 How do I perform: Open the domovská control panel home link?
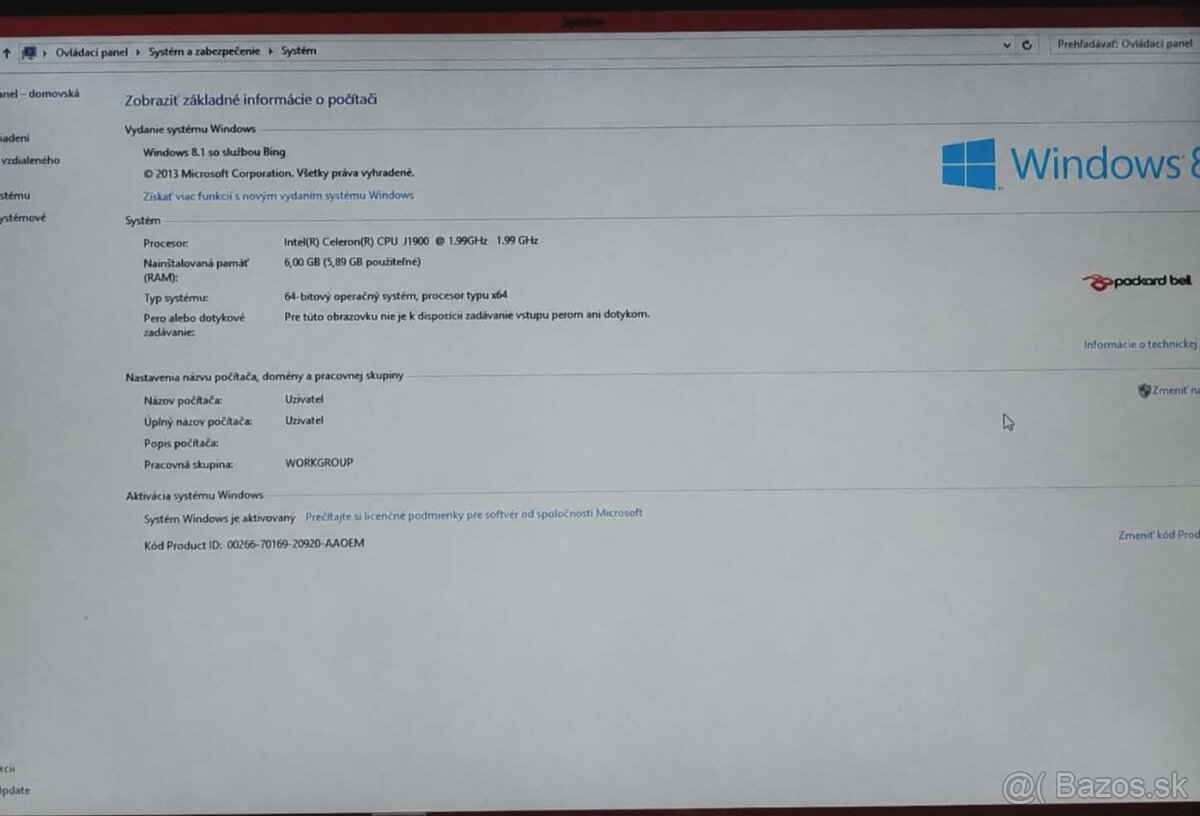[x=40, y=94]
